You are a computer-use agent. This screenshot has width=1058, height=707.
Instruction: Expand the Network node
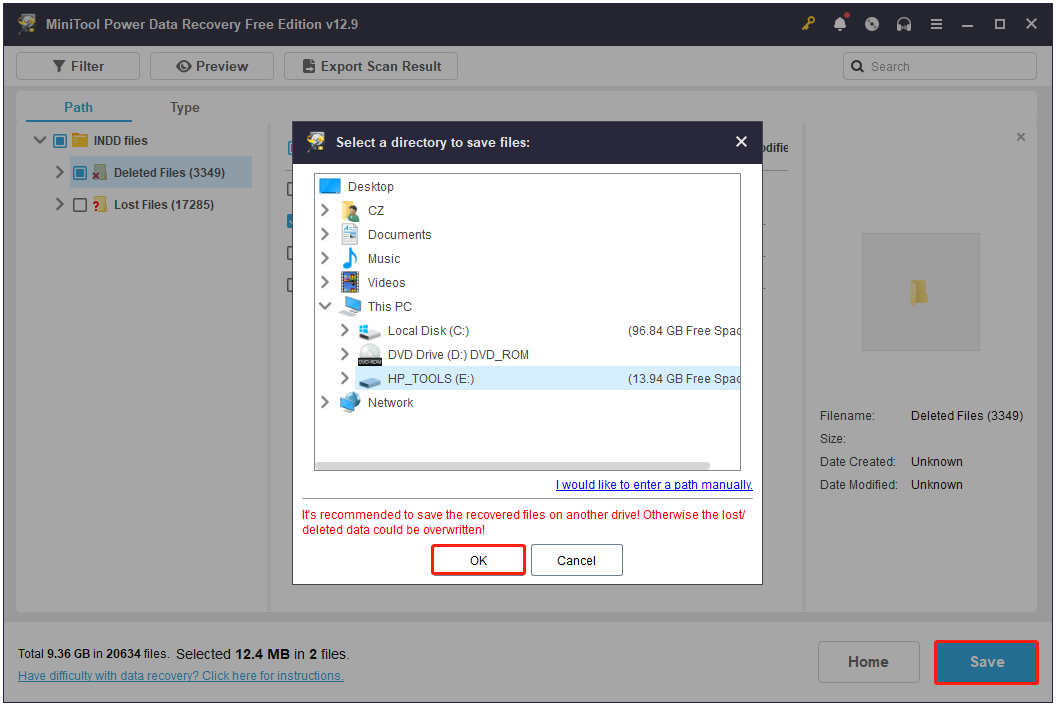tap(325, 402)
